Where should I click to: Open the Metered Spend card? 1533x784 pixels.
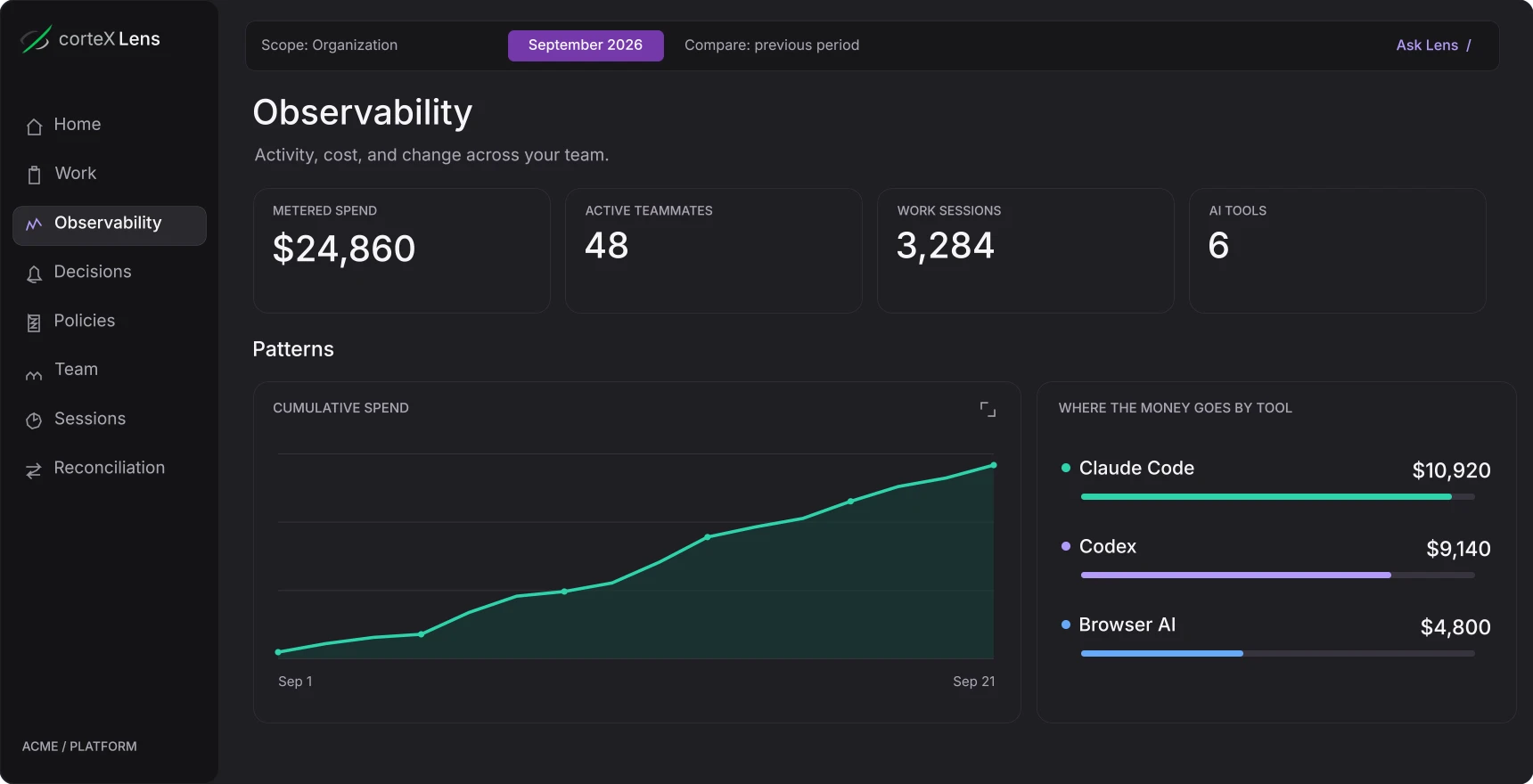402,250
